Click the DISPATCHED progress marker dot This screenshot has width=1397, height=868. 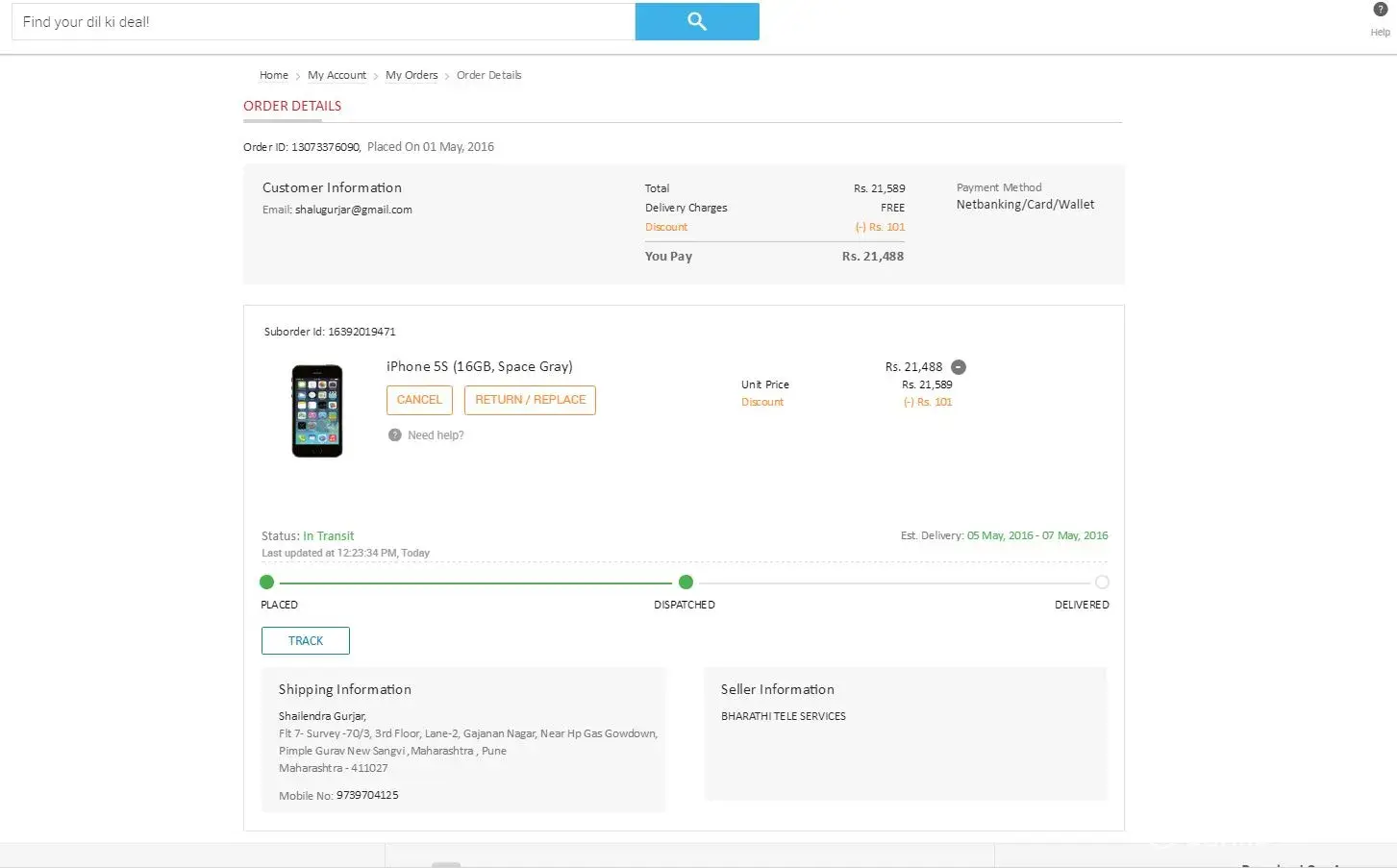(686, 583)
